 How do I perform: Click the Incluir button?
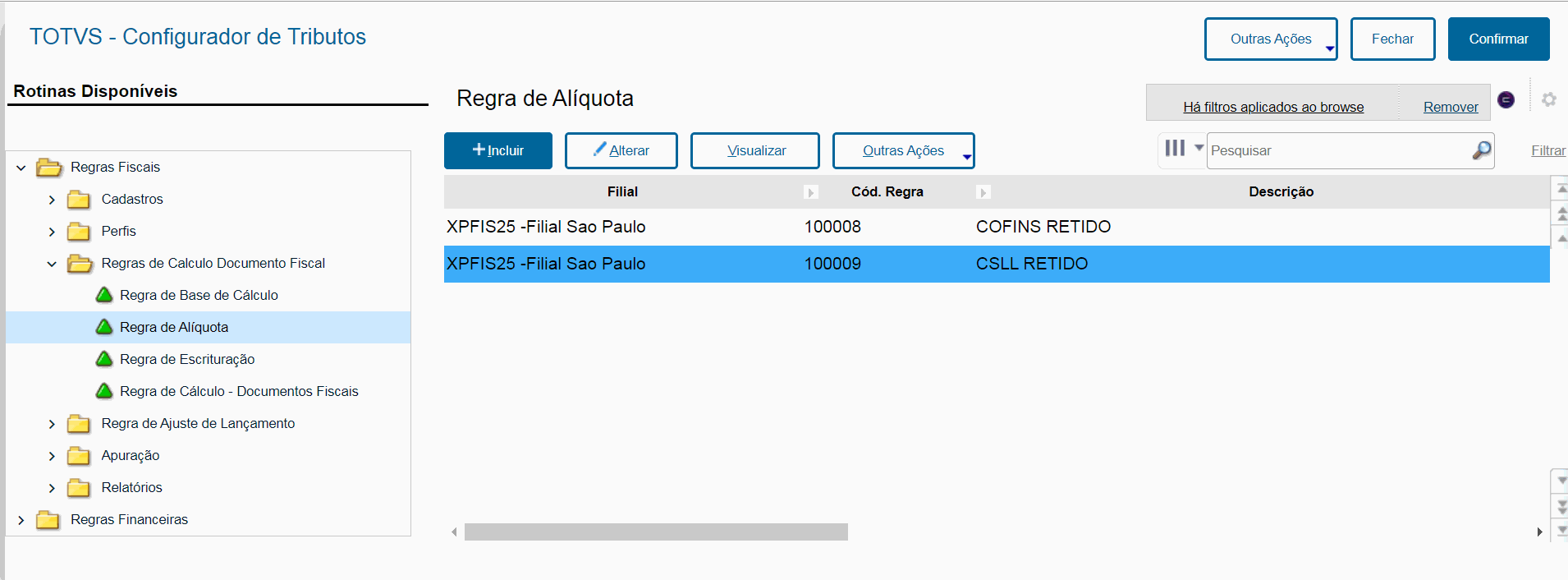(497, 150)
